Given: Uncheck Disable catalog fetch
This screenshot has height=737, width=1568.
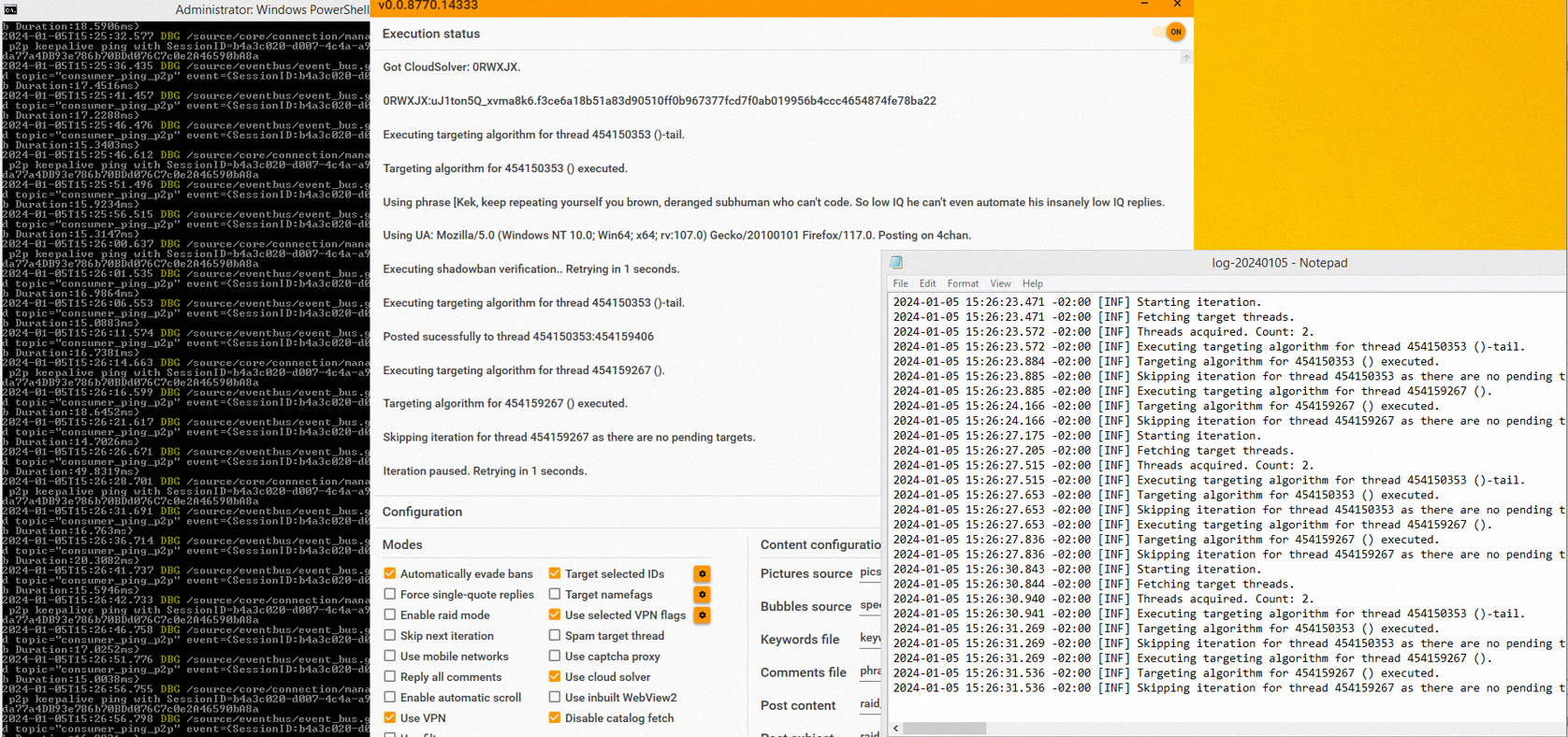Looking at the screenshot, I should coord(555,718).
